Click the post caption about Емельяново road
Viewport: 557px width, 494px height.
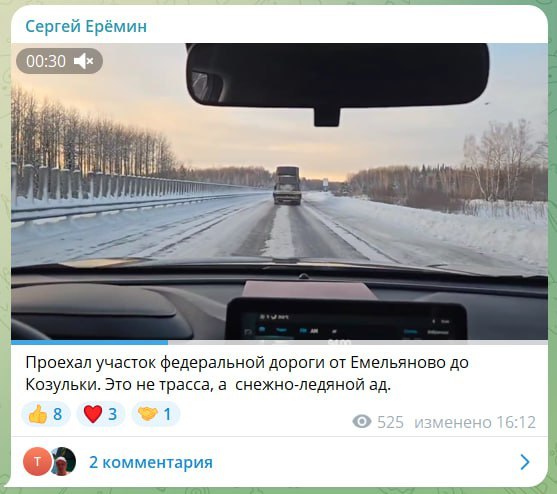pyautogui.click(x=247, y=374)
